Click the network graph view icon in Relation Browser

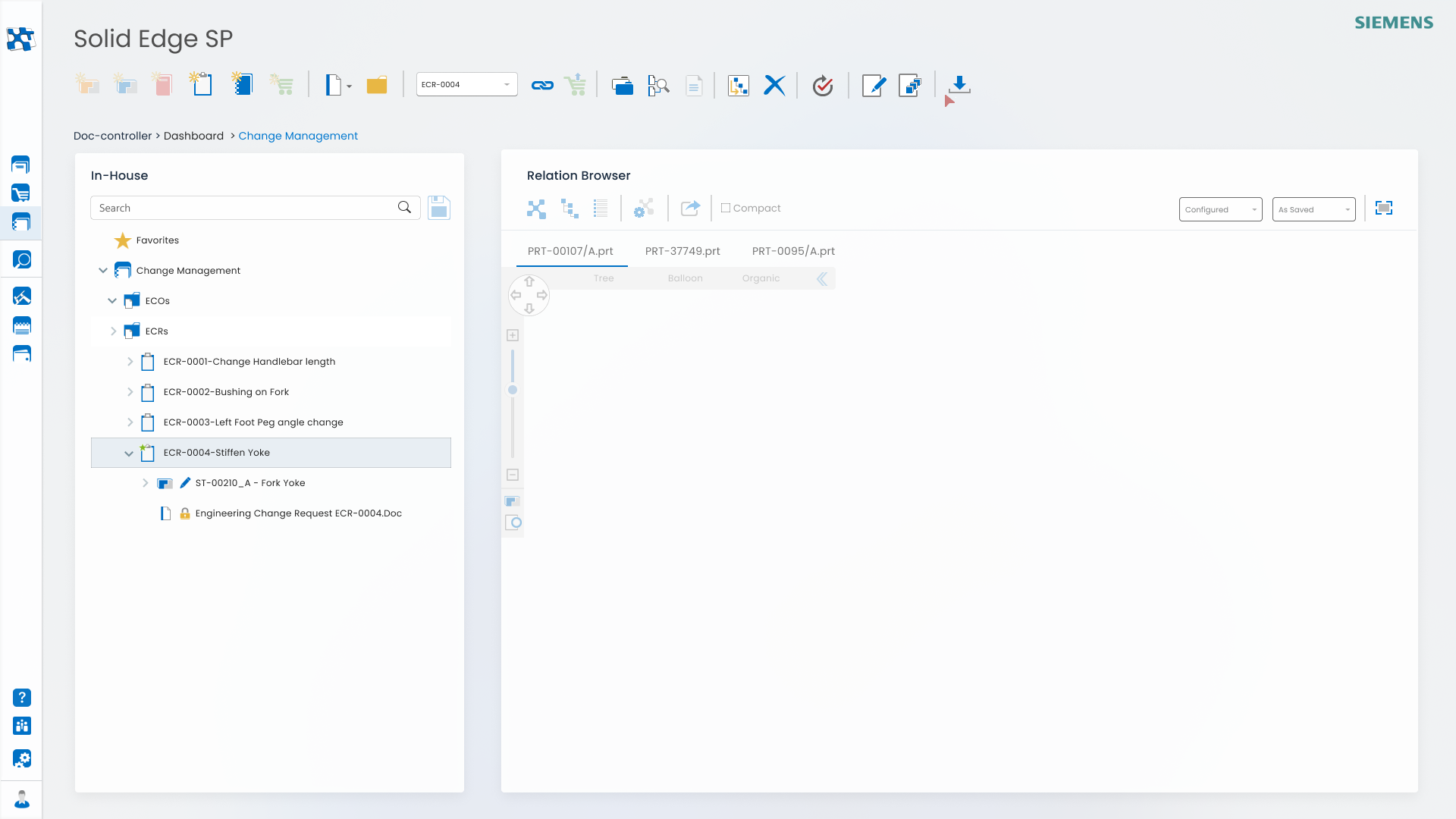(536, 209)
